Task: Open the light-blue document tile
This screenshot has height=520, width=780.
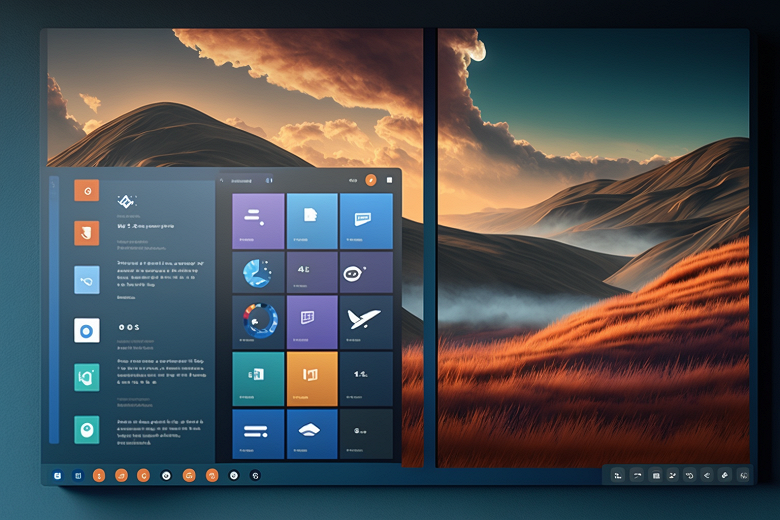Action: [312, 221]
